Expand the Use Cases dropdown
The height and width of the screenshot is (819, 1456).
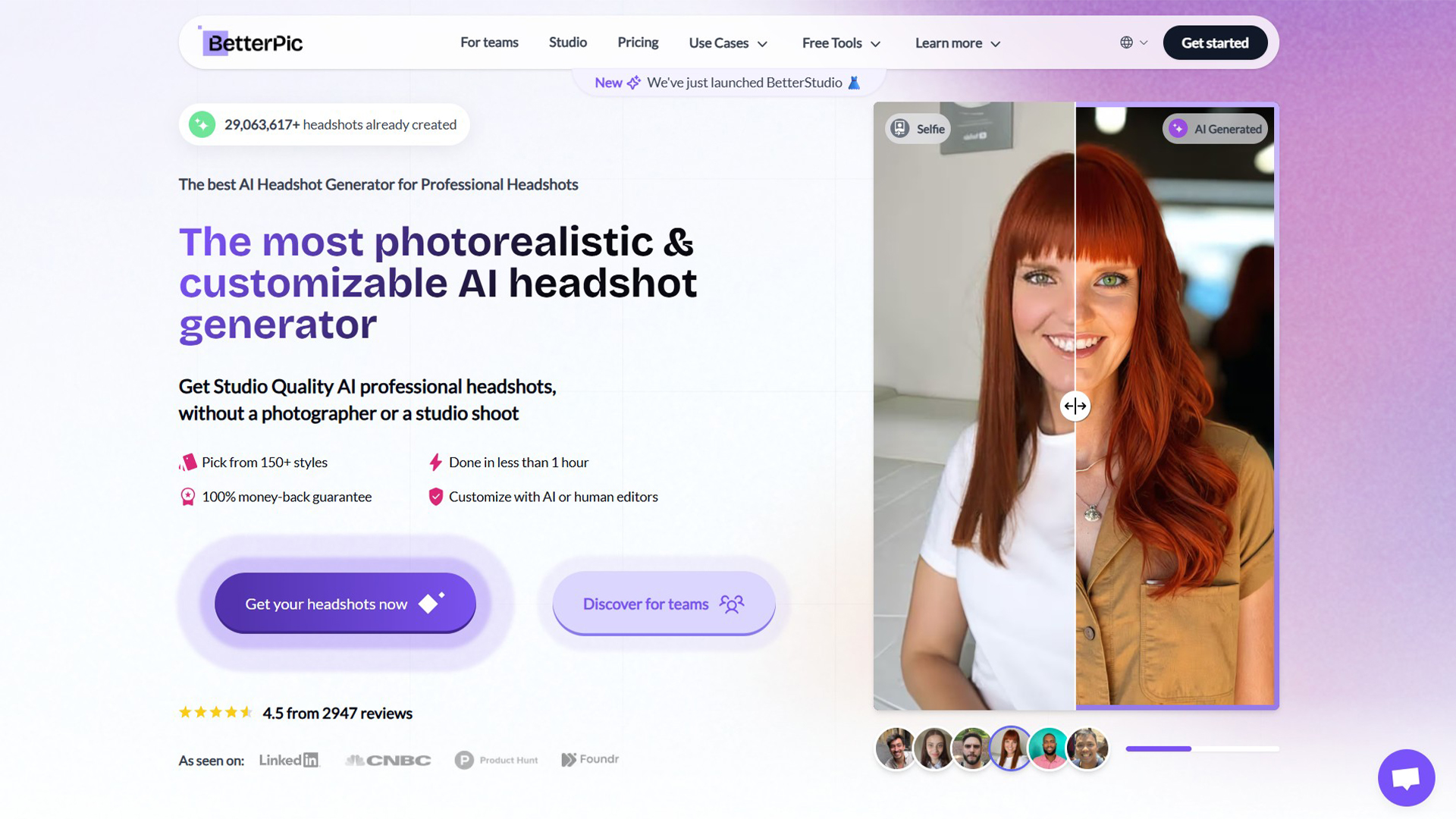[728, 43]
